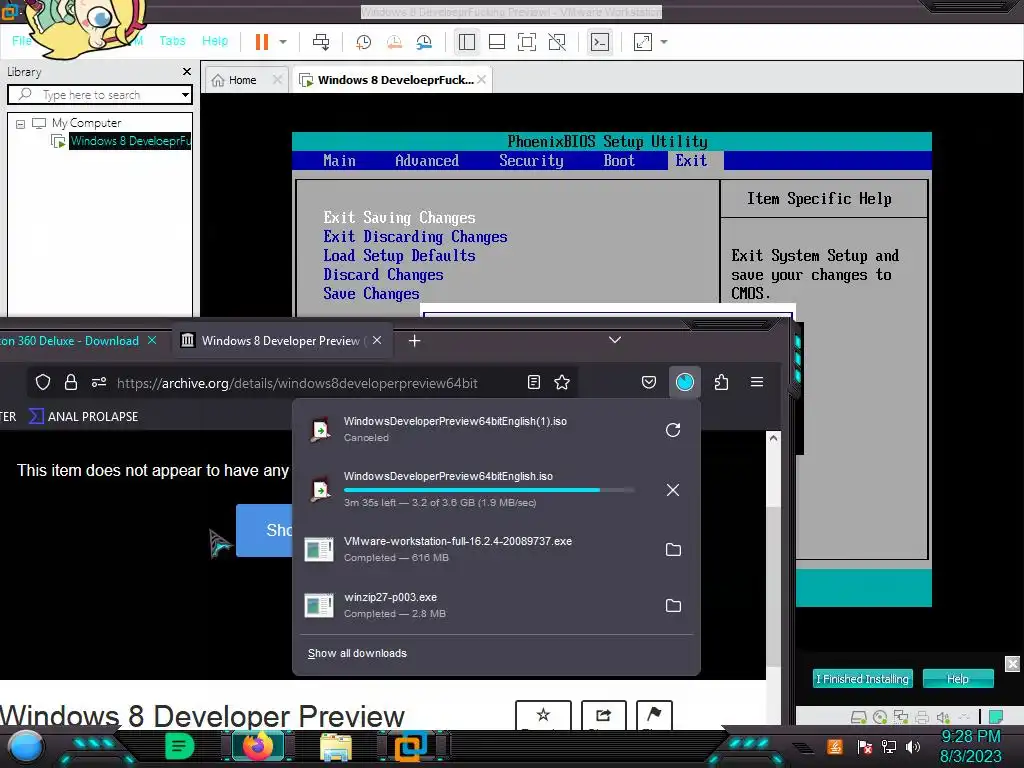1024x768 pixels.
Task: Click the Firefox icon in the taskbar
Action: click(257, 746)
